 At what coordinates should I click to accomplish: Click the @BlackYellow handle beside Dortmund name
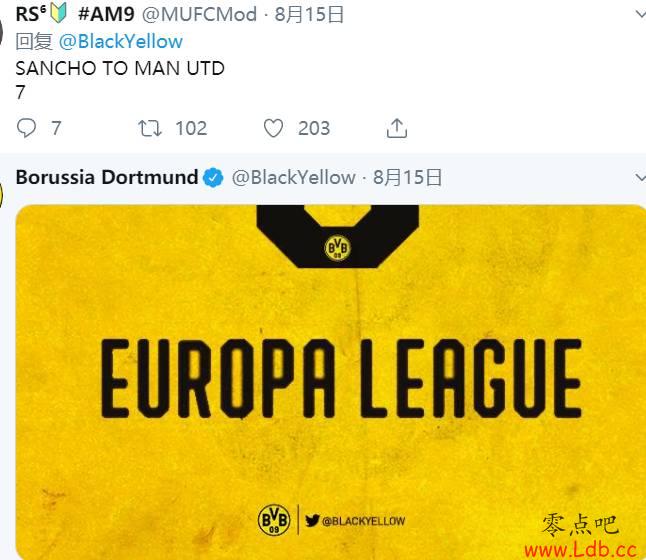(294, 178)
